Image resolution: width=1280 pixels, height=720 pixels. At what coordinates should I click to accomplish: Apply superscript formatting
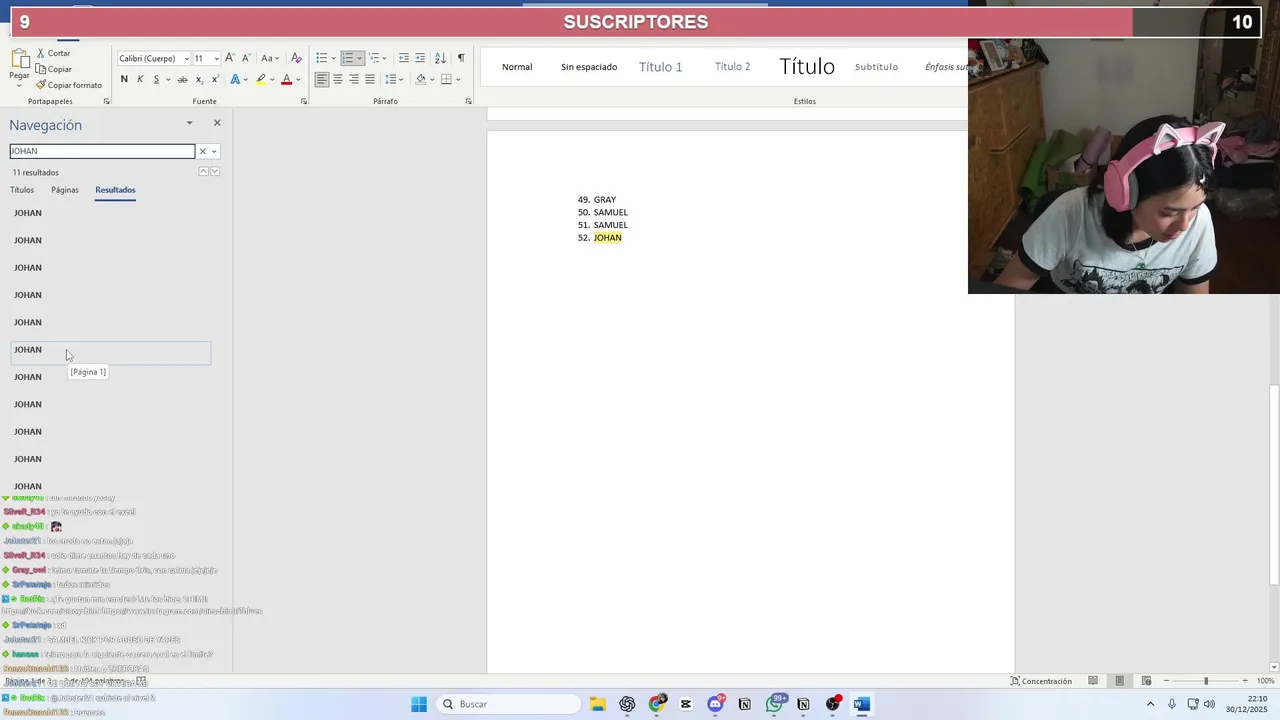click(215, 79)
